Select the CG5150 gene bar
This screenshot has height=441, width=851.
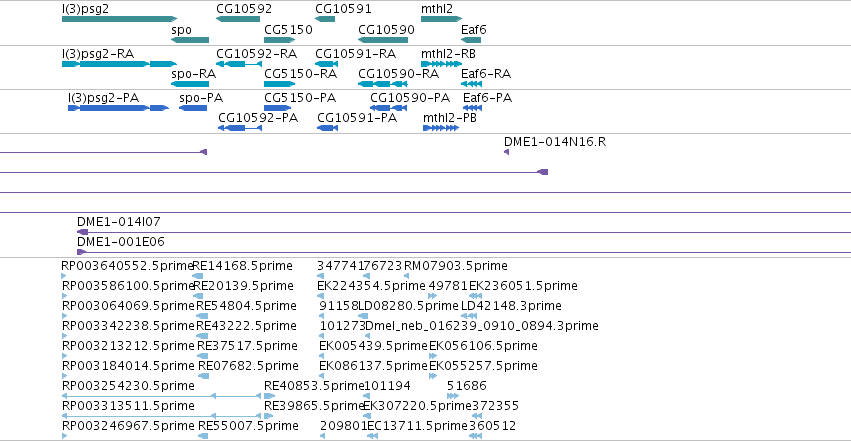[x=280, y=40]
